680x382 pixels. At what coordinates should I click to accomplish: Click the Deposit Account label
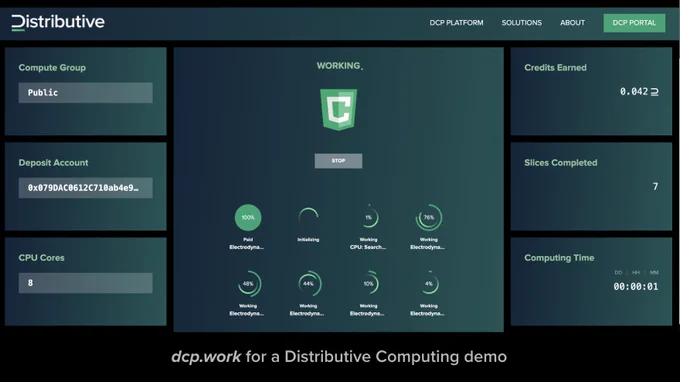pyautogui.click(x=53, y=163)
